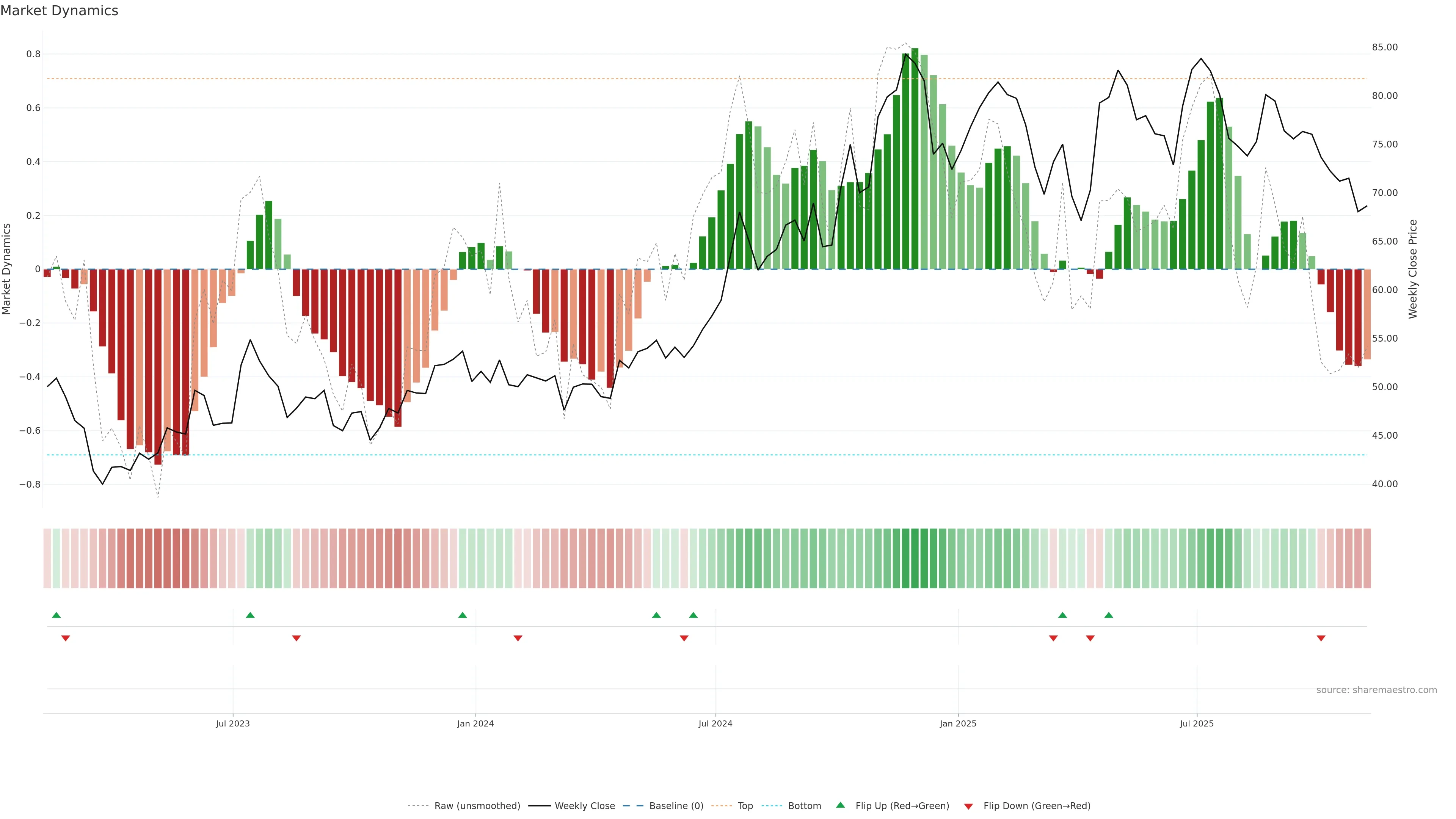Click the earliest green Flip Up triangle marker
The image size is (1456, 819).
56,615
